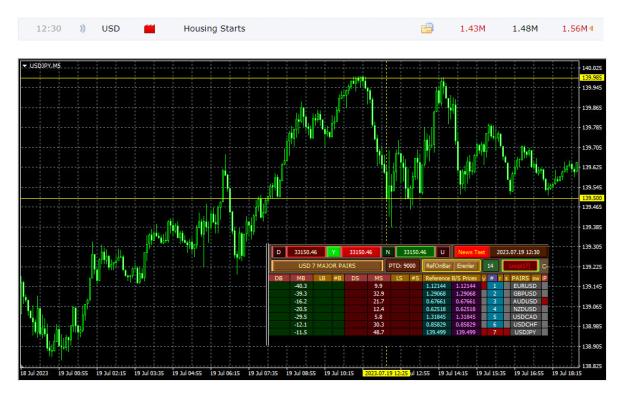Select the 12:30 event time

coord(49,29)
